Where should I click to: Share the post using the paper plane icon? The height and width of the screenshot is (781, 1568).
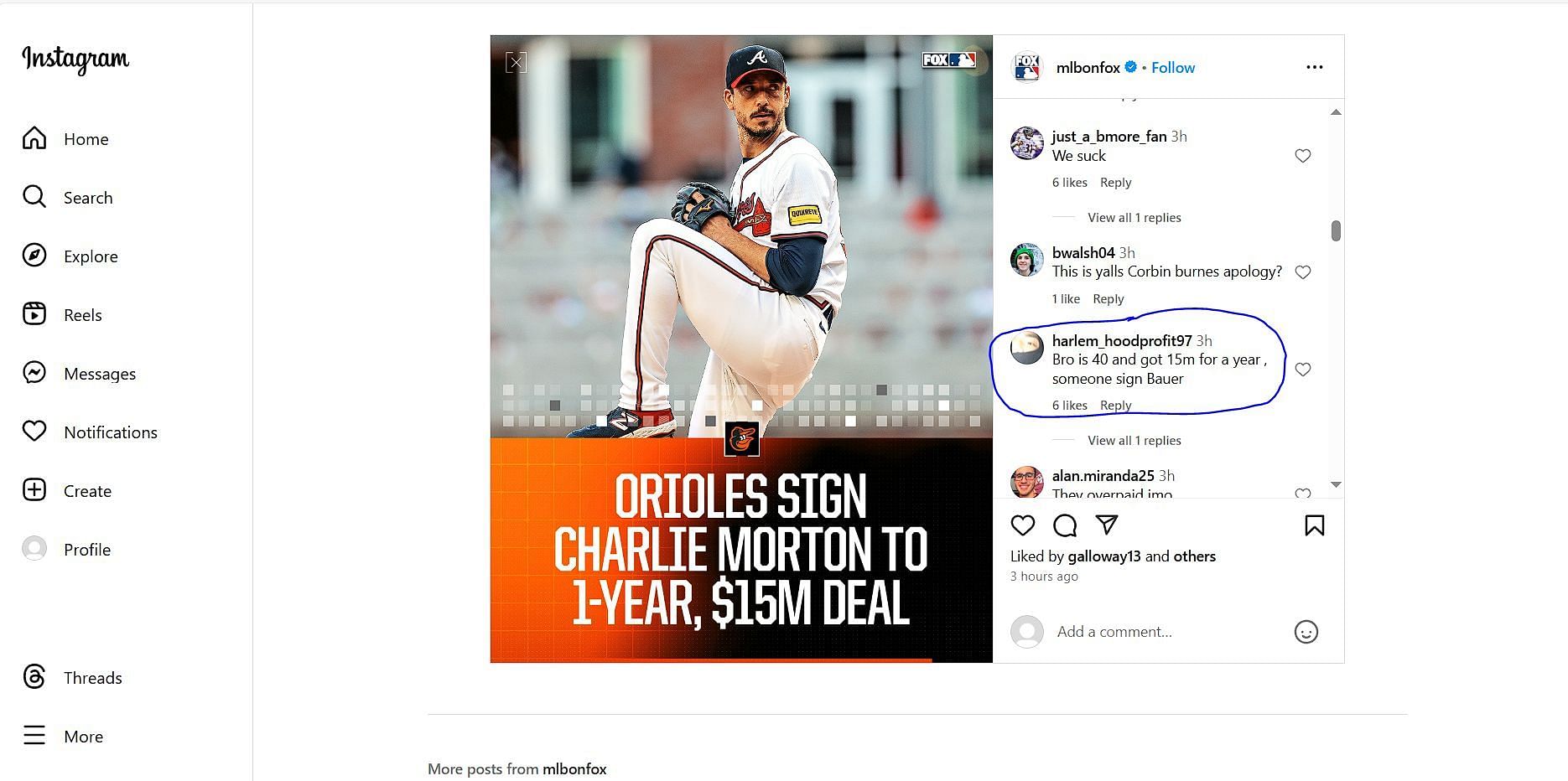pyautogui.click(x=1107, y=525)
